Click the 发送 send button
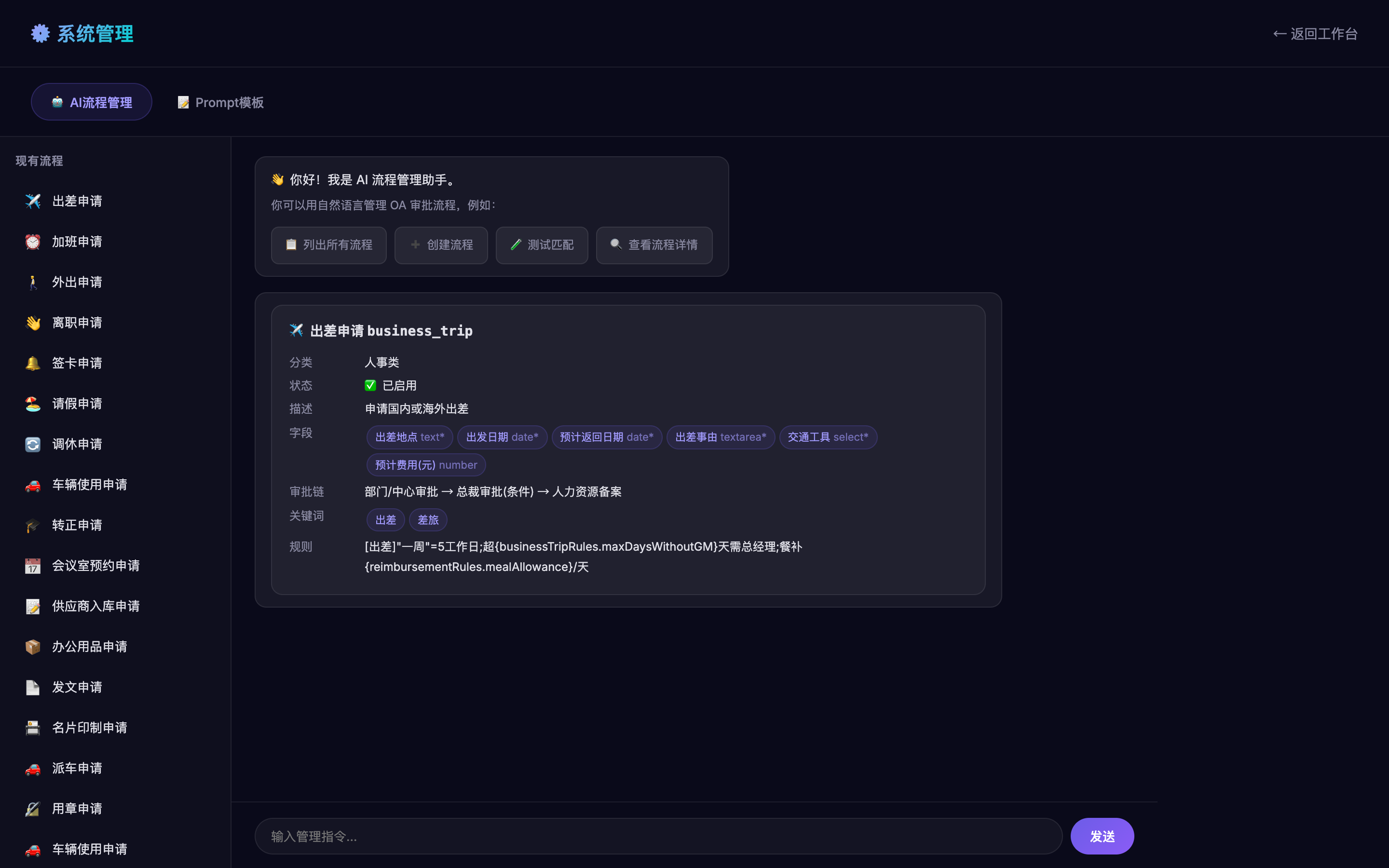Screen dimensions: 1389x868 pos(1102,836)
